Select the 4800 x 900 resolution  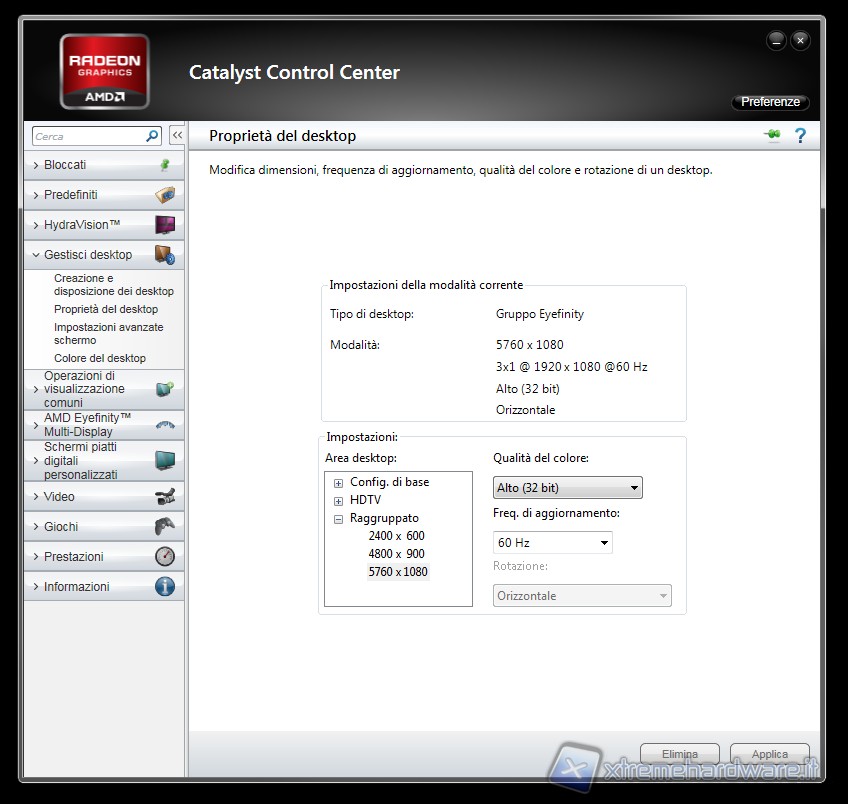[396, 554]
